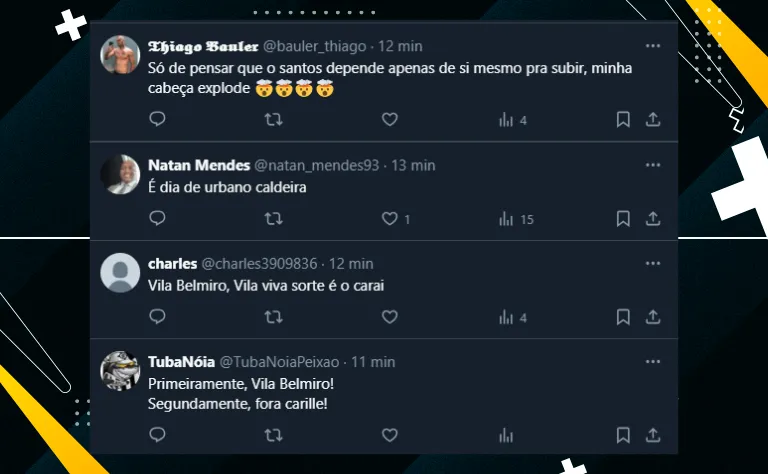The height and width of the screenshot is (474, 768).
Task: Share Thiago Bauler's tweet
Action: [x=652, y=120]
